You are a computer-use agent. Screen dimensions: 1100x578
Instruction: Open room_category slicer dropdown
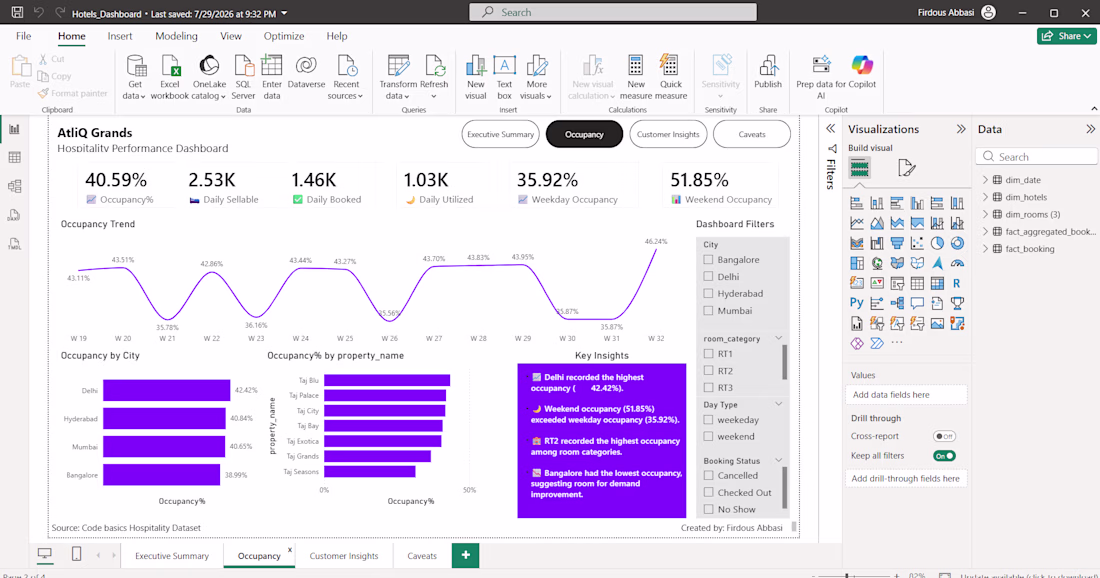coord(778,338)
